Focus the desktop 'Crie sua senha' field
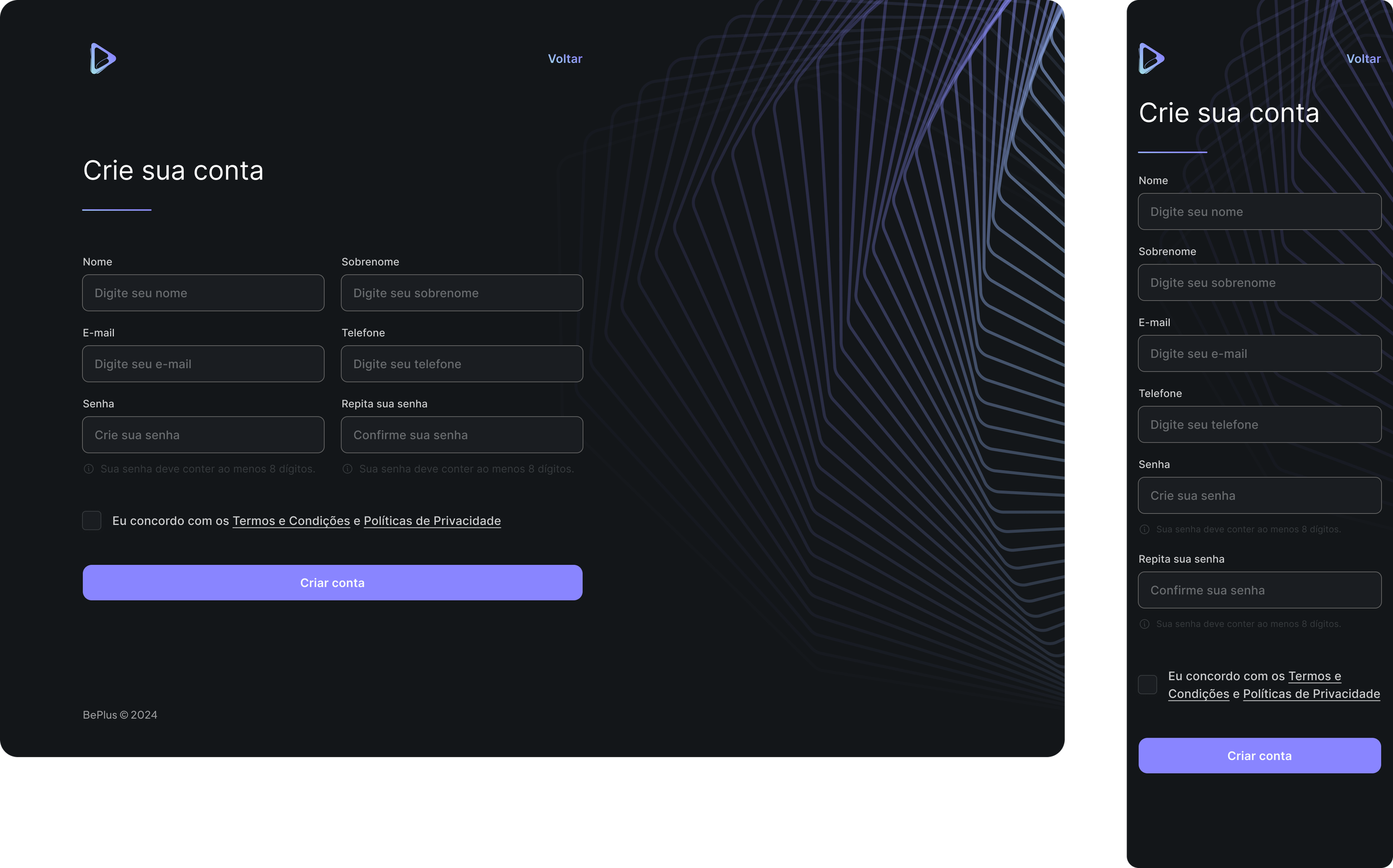The width and height of the screenshot is (1393, 868). 203,435
